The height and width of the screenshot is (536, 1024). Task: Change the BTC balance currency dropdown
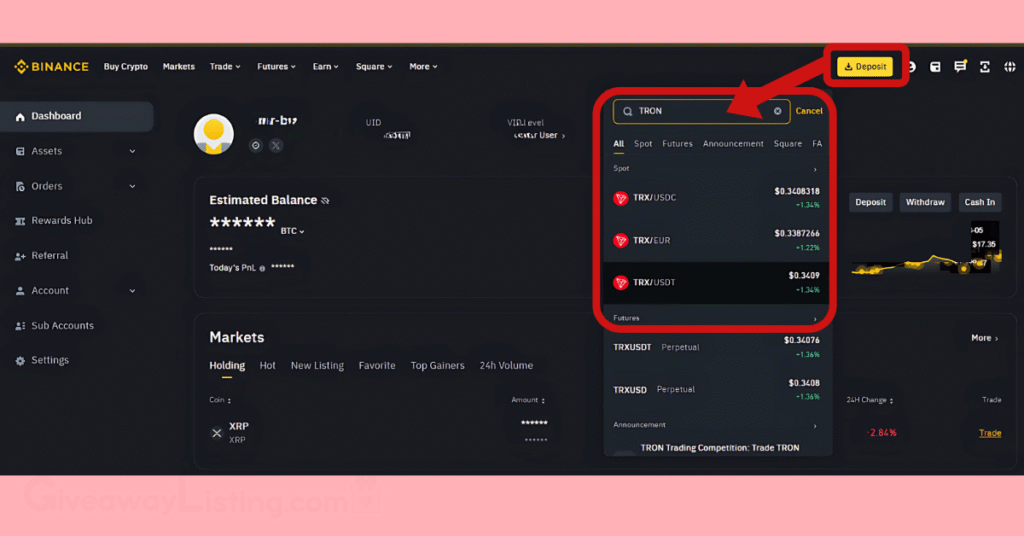pyautogui.click(x=293, y=231)
